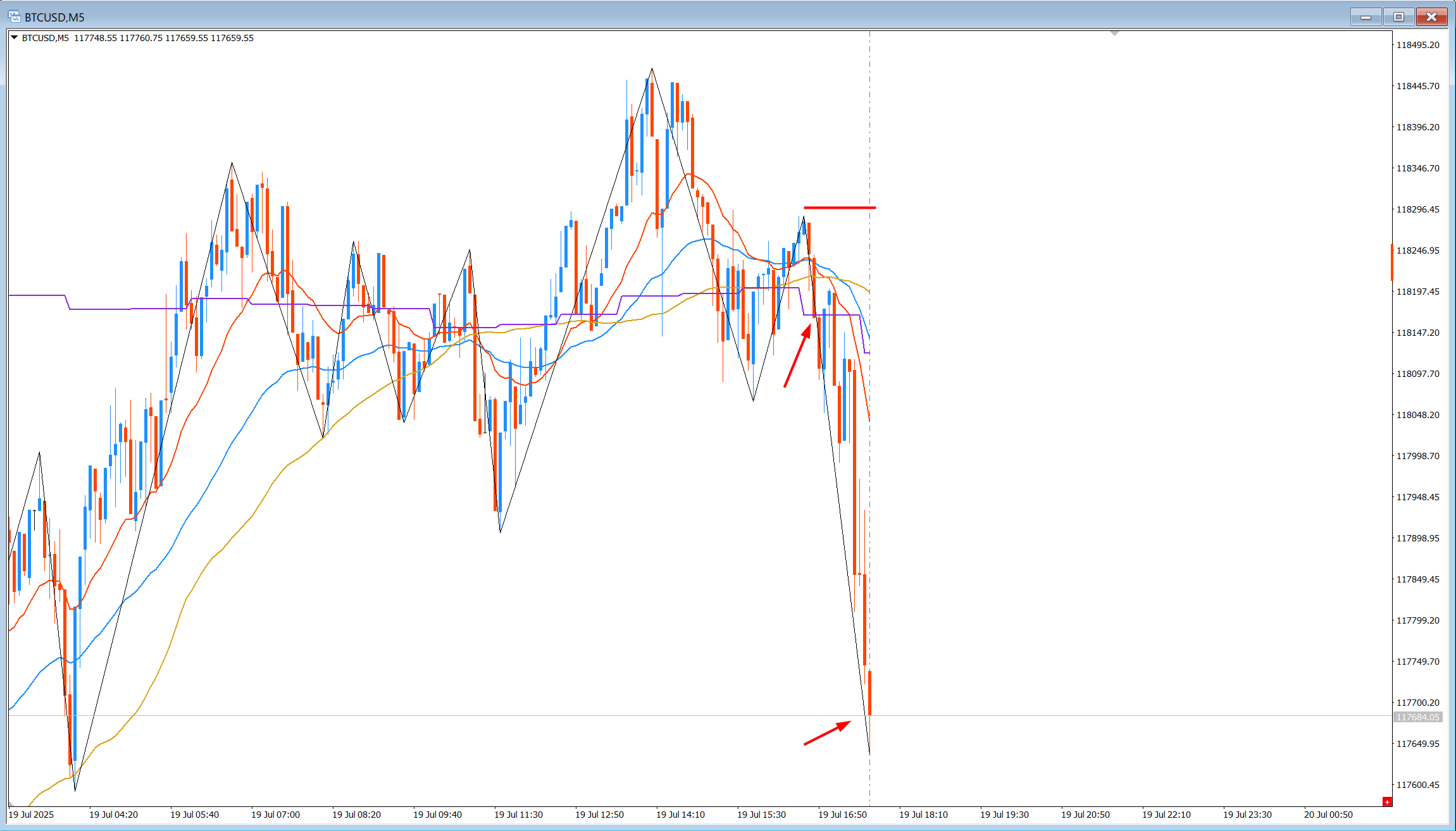Click price axis label 118396.20

pyautogui.click(x=1418, y=127)
